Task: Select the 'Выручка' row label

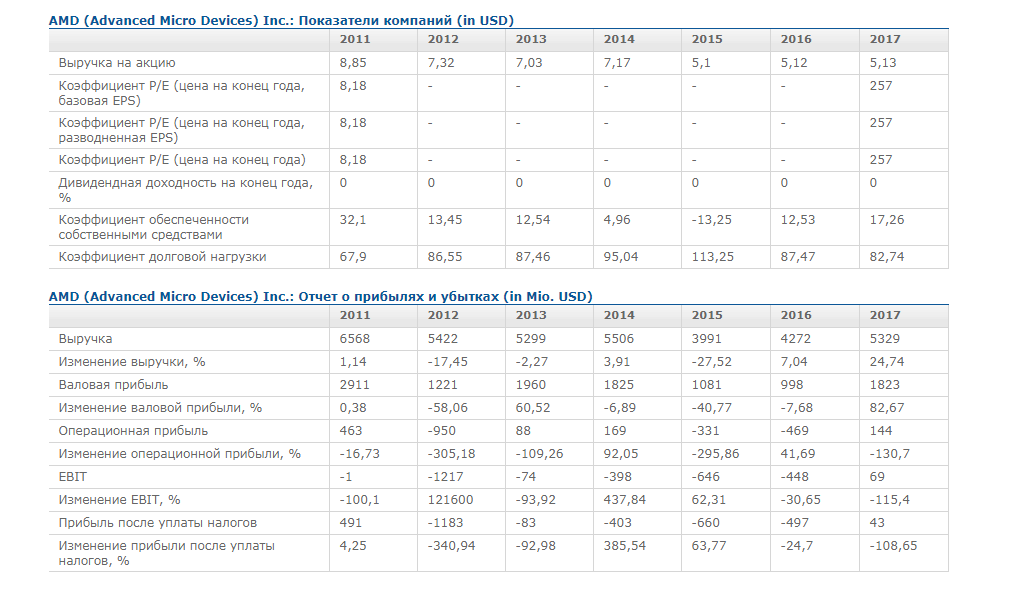Action: click(85, 339)
